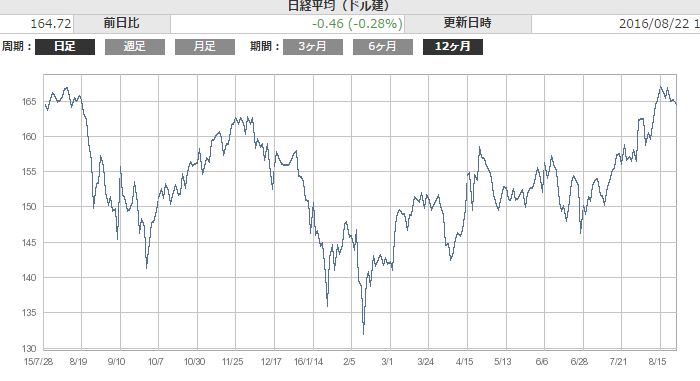The image size is (700, 381).
Task: Click the 135 y-axis label
Action: tap(29, 313)
